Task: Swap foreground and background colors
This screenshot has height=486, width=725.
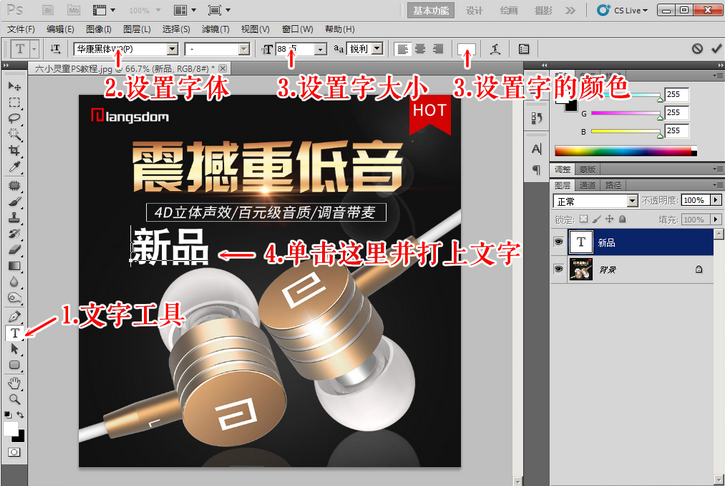Action: point(20,415)
